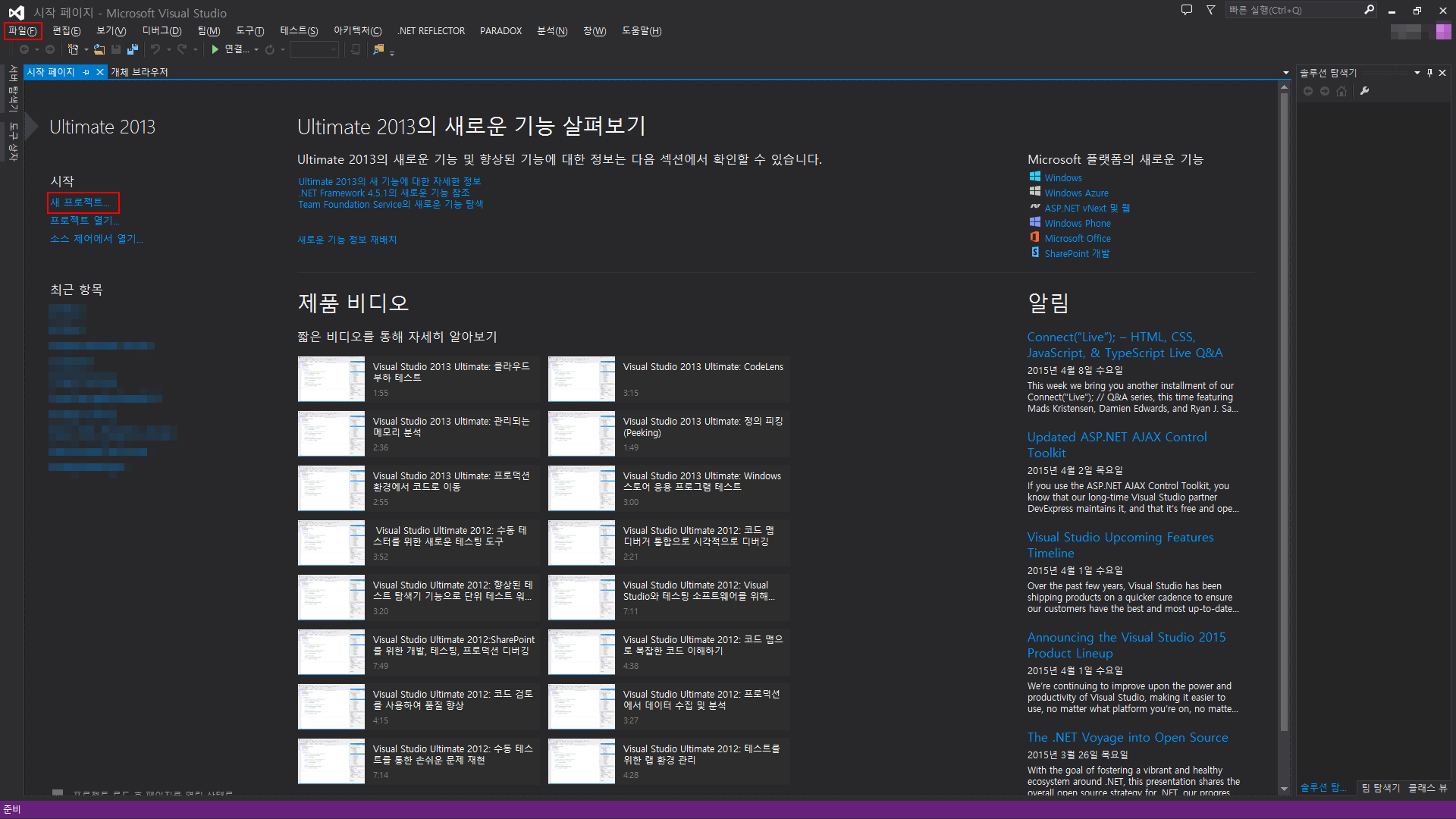The width and height of the screenshot is (1456, 819).
Task: Toggle the Solution Explorer auto-hide pin
Action: [1429, 73]
